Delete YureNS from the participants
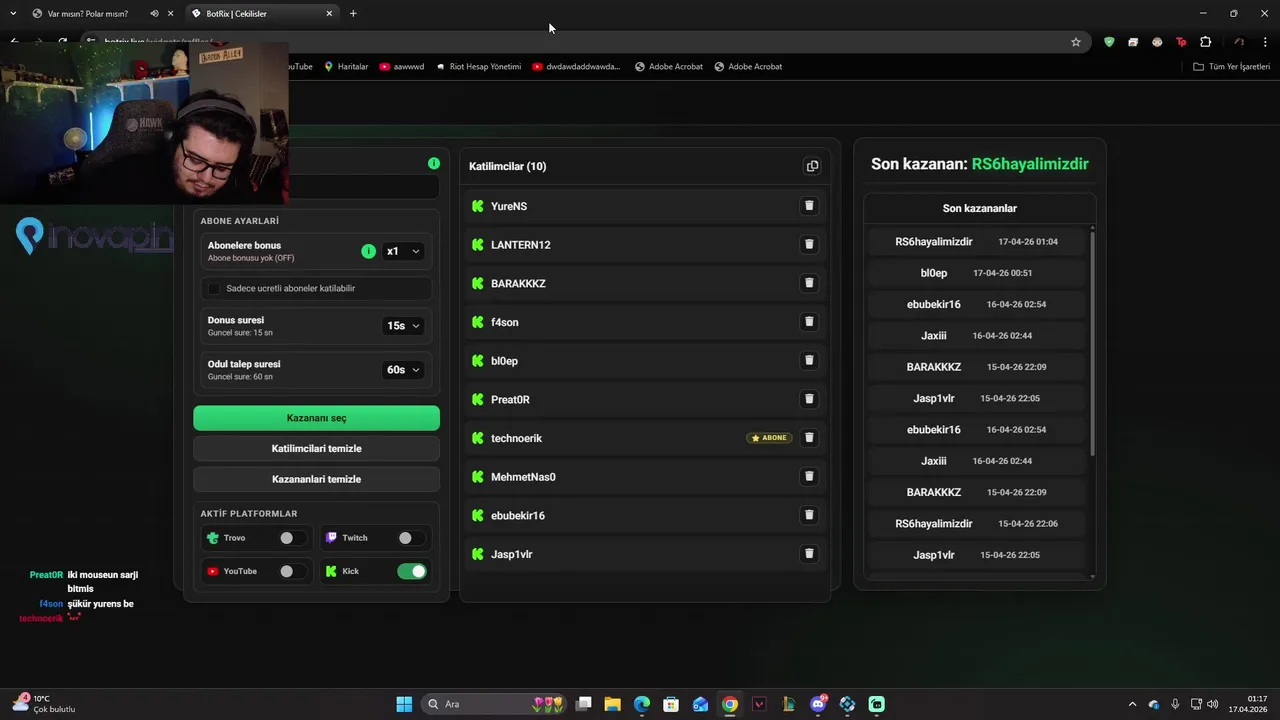The height and width of the screenshot is (720, 1280). pyautogui.click(x=809, y=206)
